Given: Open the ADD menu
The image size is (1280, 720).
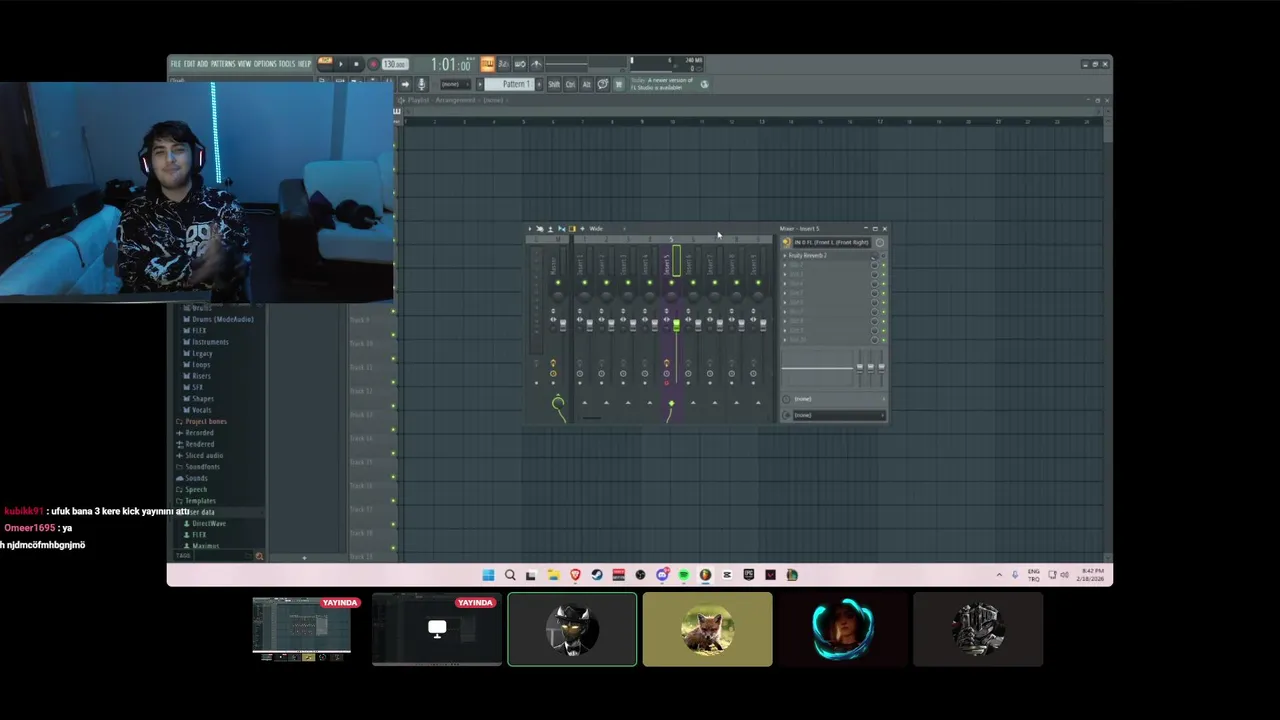Looking at the screenshot, I should [203, 63].
